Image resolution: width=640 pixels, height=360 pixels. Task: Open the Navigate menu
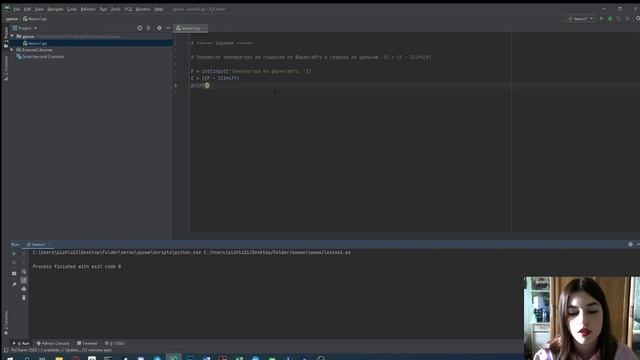point(55,9)
